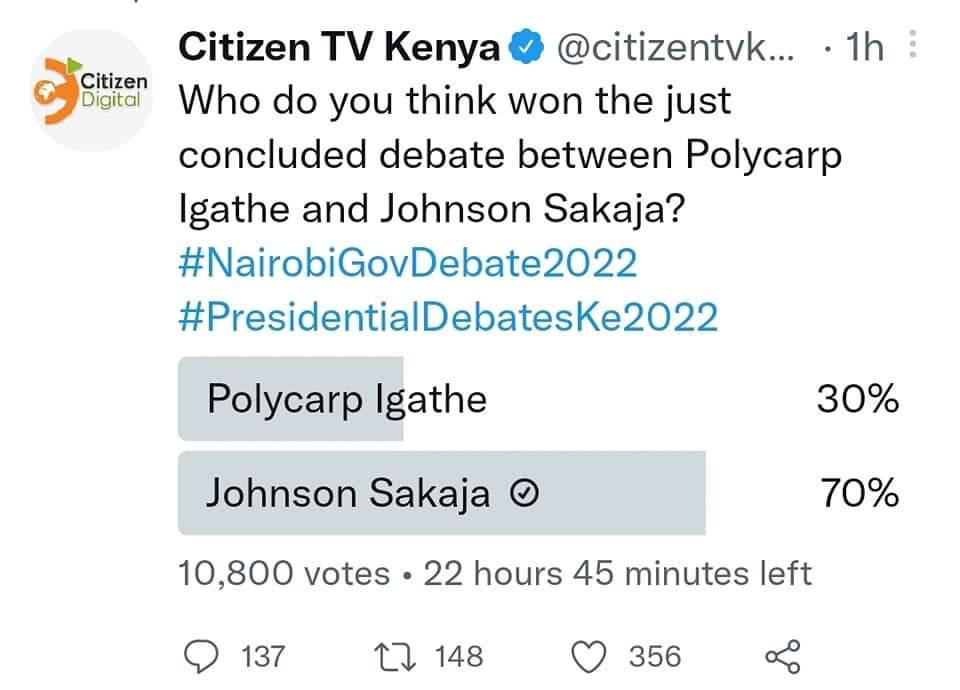Open the #PresidentialDebatesKe2022 hashtag
The width and height of the screenshot is (960, 690).
tap(448, 317)
